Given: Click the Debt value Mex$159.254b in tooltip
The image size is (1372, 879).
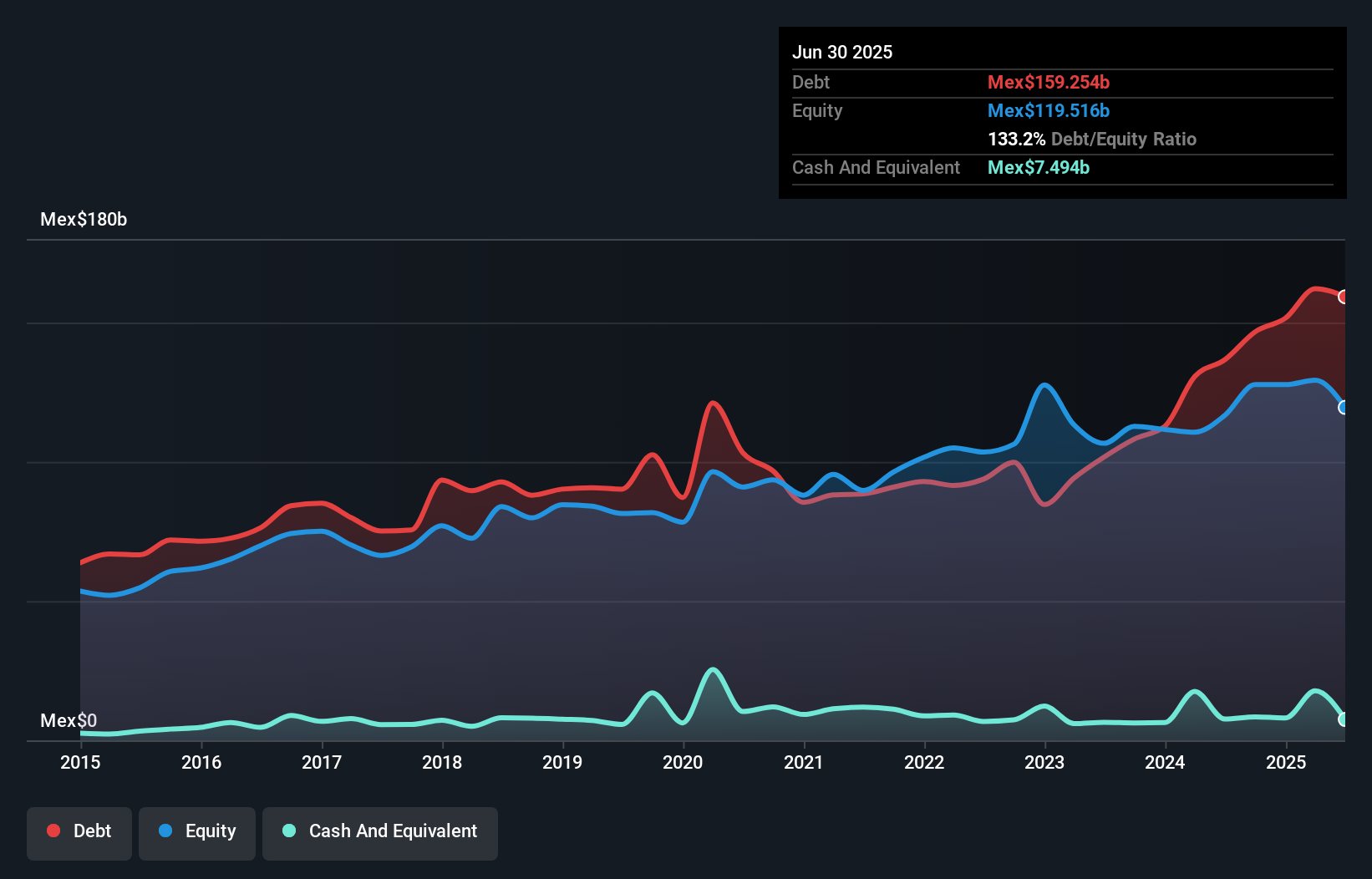Looking at the screenshot, I should click(1048, 82).
